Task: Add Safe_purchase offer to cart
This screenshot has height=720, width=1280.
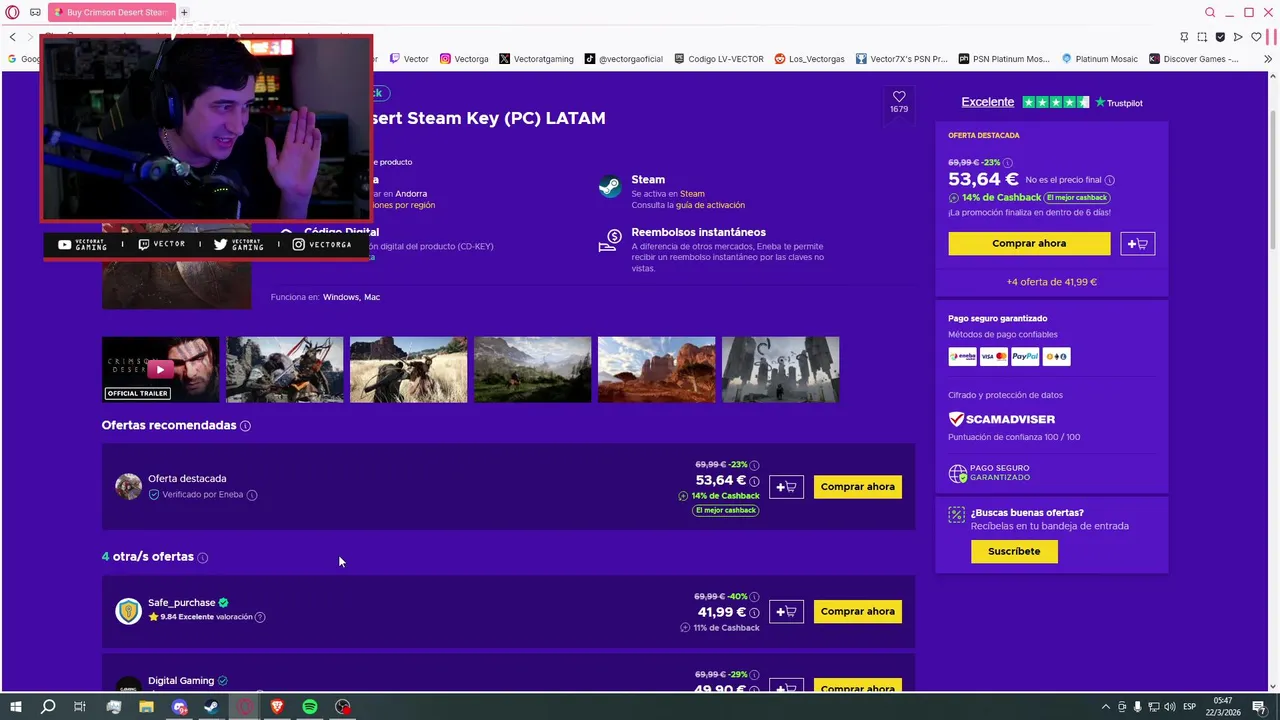Action: pos(786,612)
